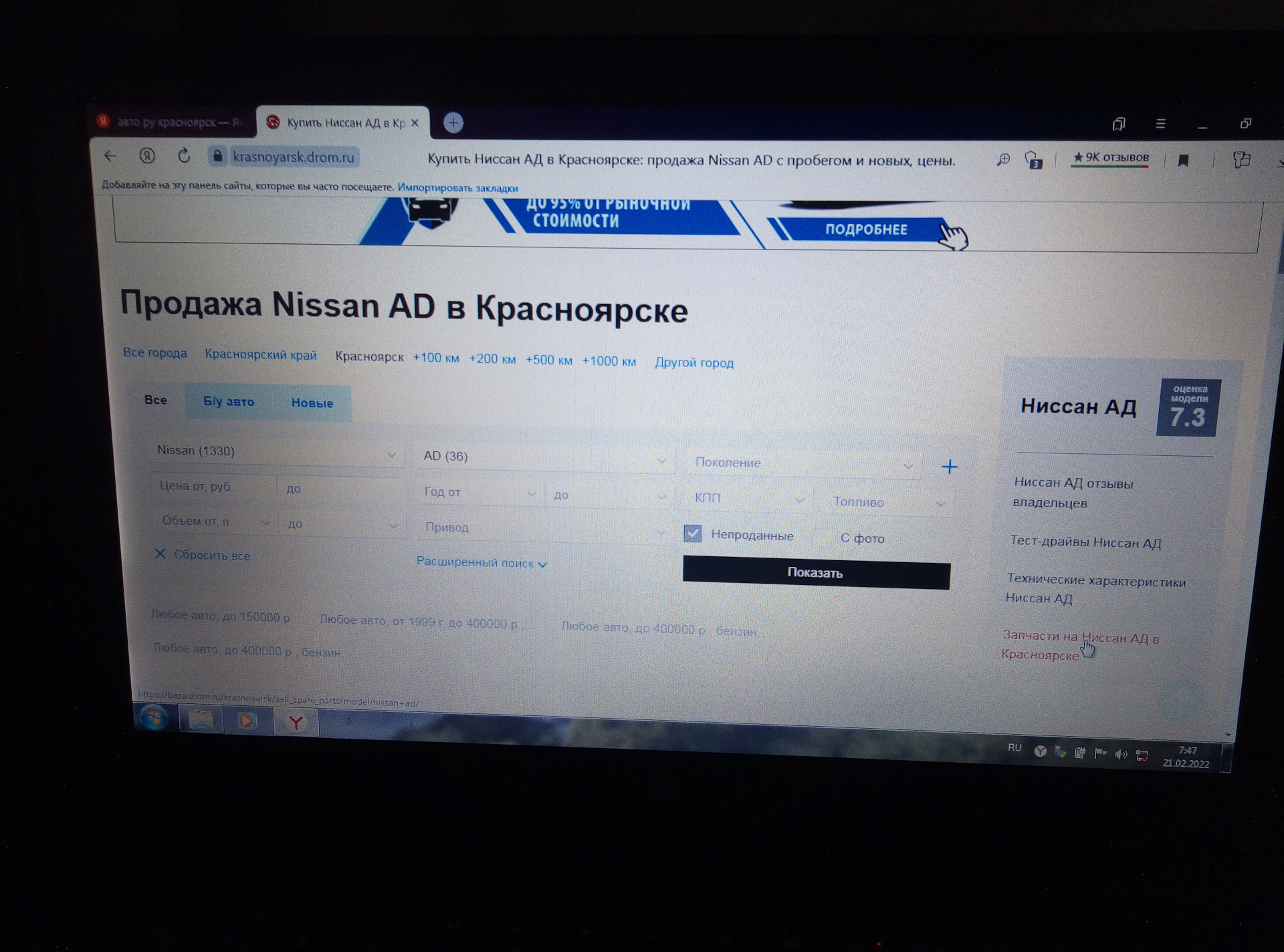Click the page zoom/search icon in address bar
1284x952 pixels.
[1003, 160]
